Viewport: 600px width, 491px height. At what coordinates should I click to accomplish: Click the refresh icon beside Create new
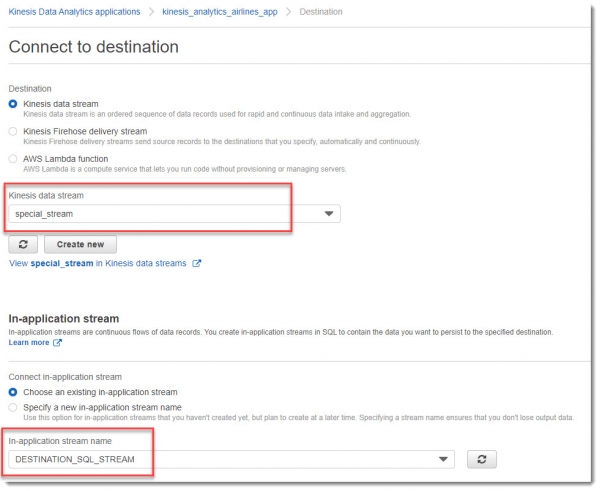click(x=23, y=244)
